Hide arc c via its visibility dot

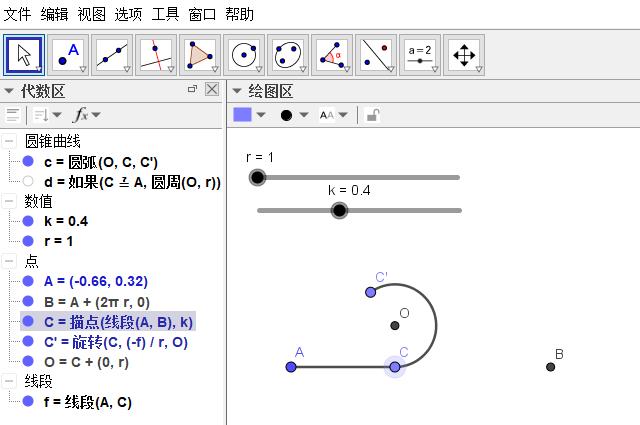[x=28, y=161]
